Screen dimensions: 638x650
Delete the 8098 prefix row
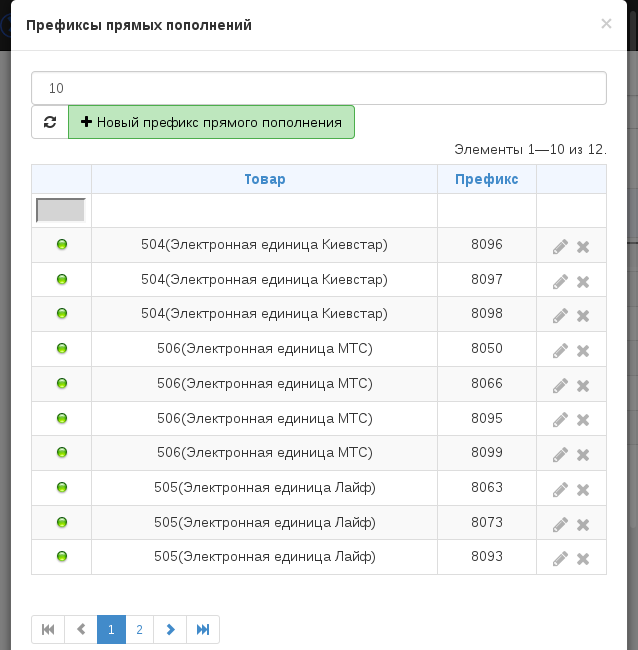pyautogui.click(x=583, y=316)
